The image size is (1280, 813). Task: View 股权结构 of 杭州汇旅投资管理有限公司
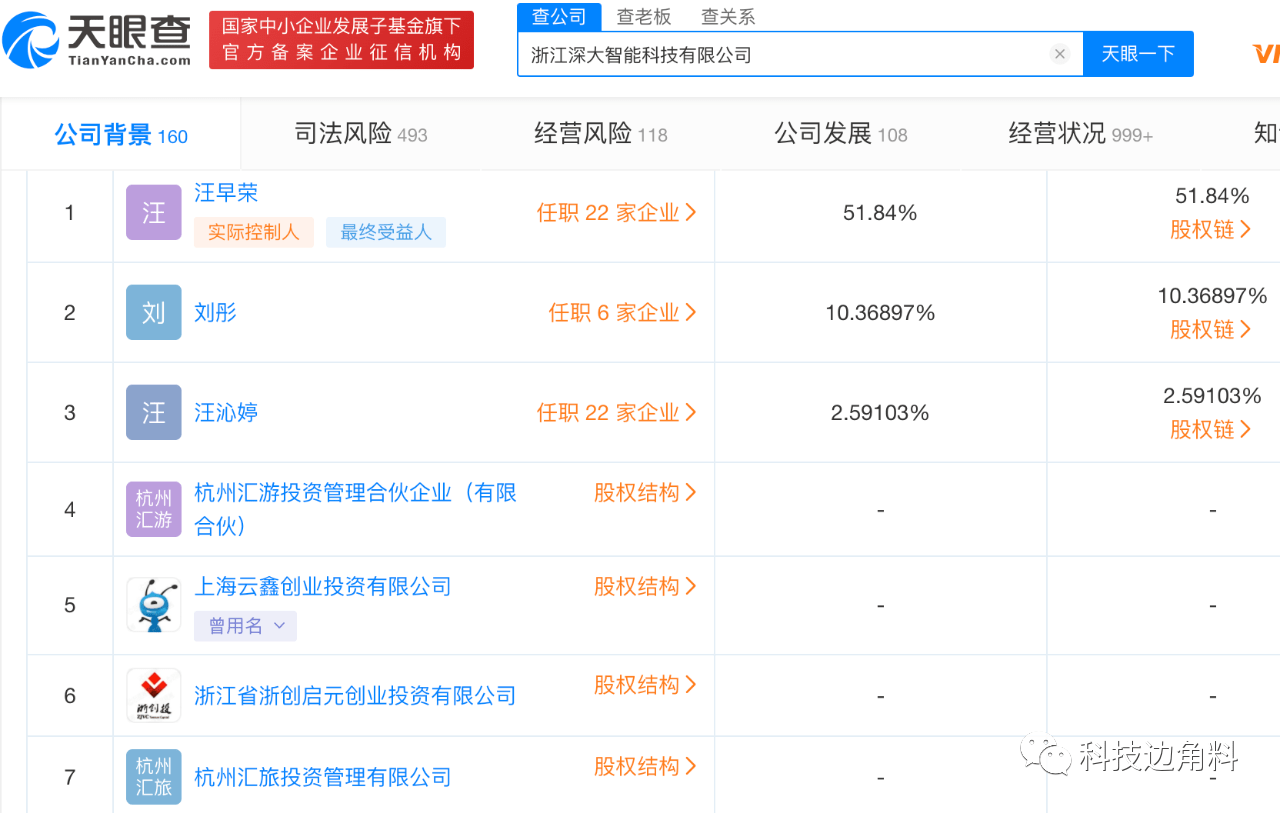click(x=645, y=766)
